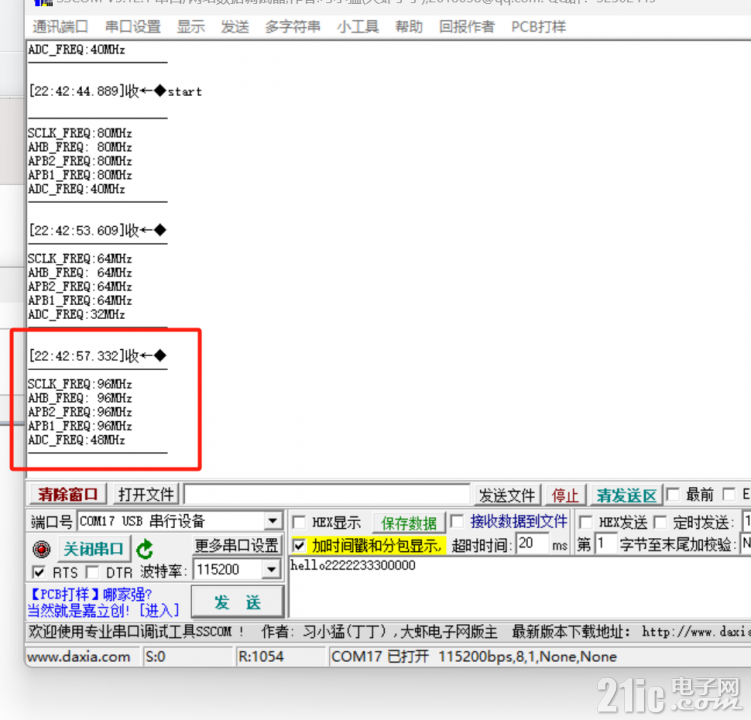This screenshot has height=720, width=751.
Task: Open the 帮助 menu
Action: pyautogui.click(x=409, y=26)
